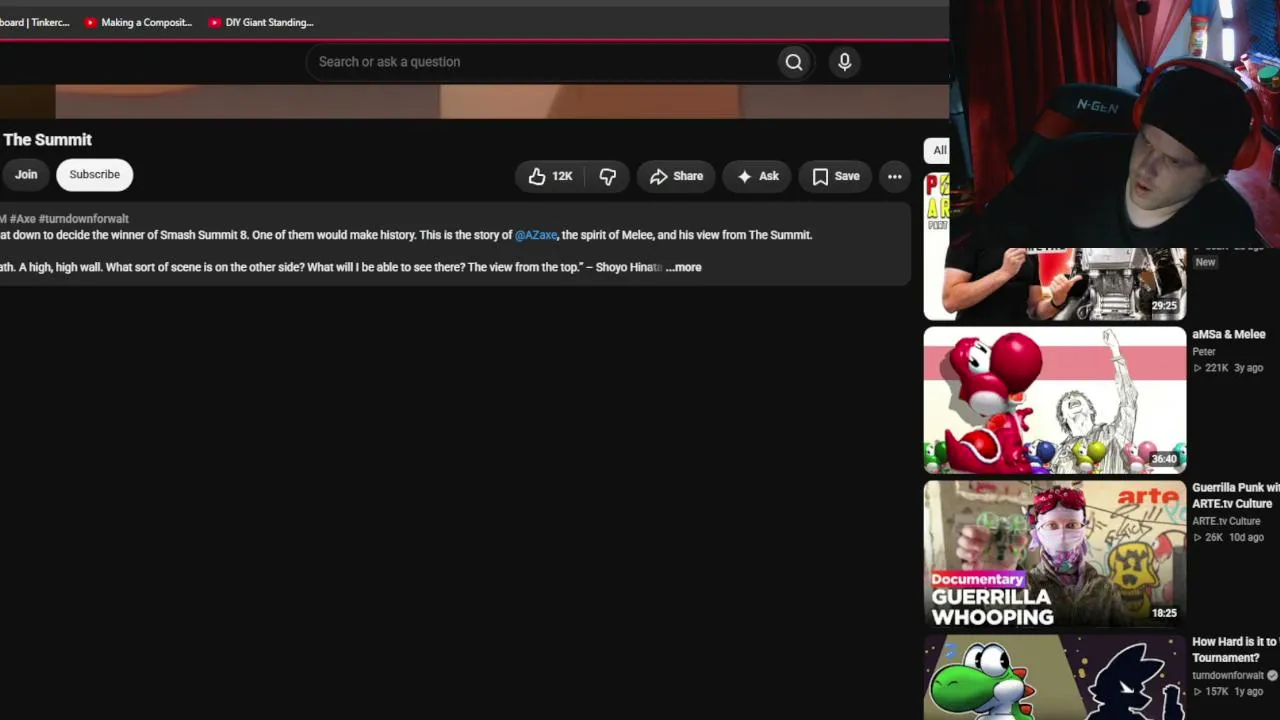Visit the Peter channel
The width and height of the screenshot is (1280, 720).
1204,352
